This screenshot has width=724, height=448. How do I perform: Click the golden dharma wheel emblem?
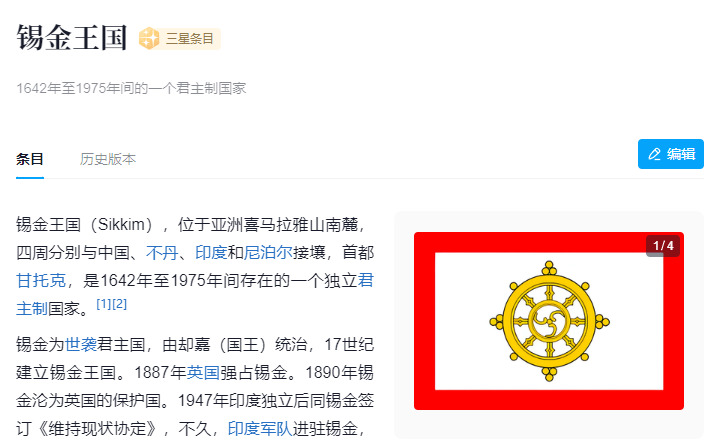click(549, 321)
